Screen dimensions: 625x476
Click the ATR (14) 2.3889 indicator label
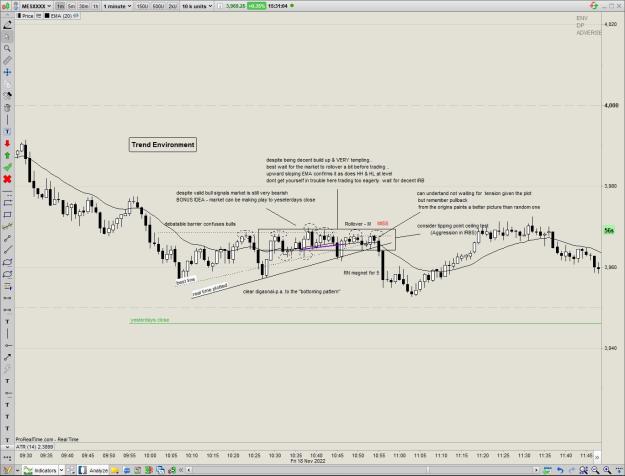pyautogui.click(x=35, y=447)
